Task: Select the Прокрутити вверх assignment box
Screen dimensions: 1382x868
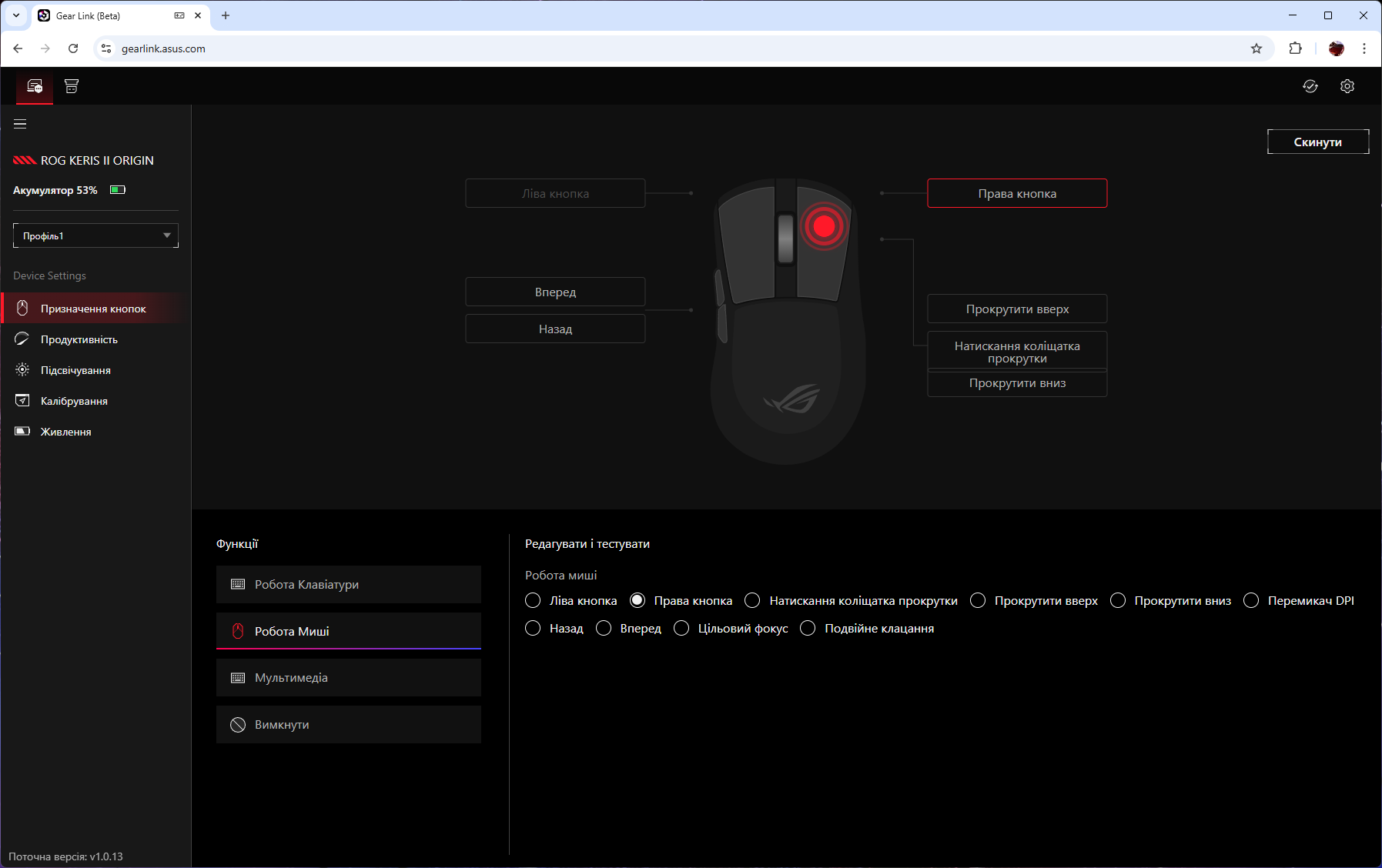Action: click(1017, 309)
